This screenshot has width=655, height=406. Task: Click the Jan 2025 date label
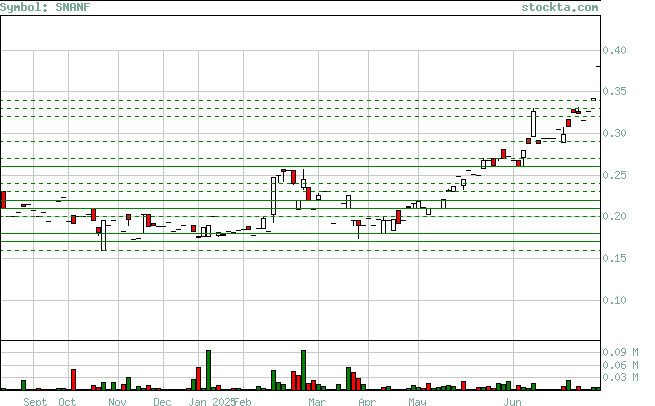tap(211, 402)
